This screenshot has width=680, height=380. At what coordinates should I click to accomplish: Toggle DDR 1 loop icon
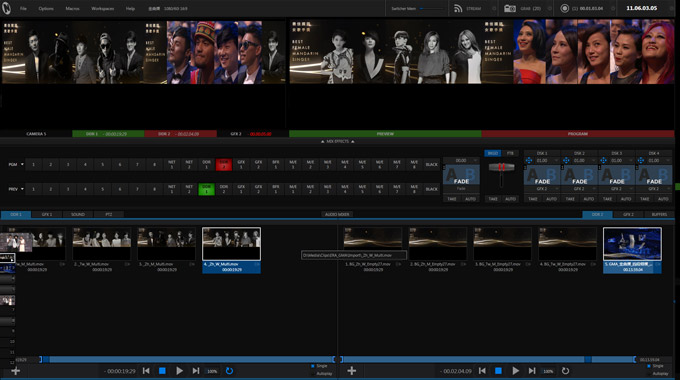[x=229, y=371]
